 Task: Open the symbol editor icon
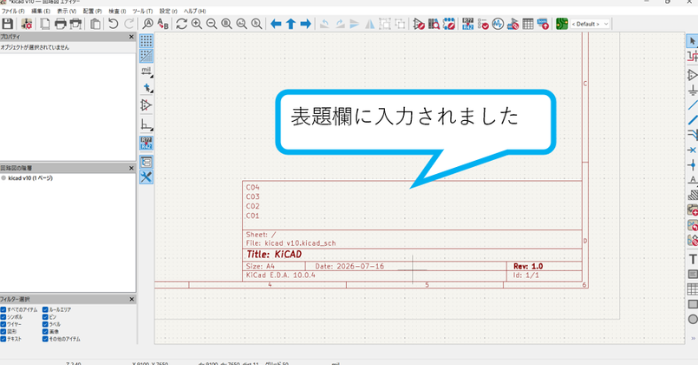pos(418,24)
